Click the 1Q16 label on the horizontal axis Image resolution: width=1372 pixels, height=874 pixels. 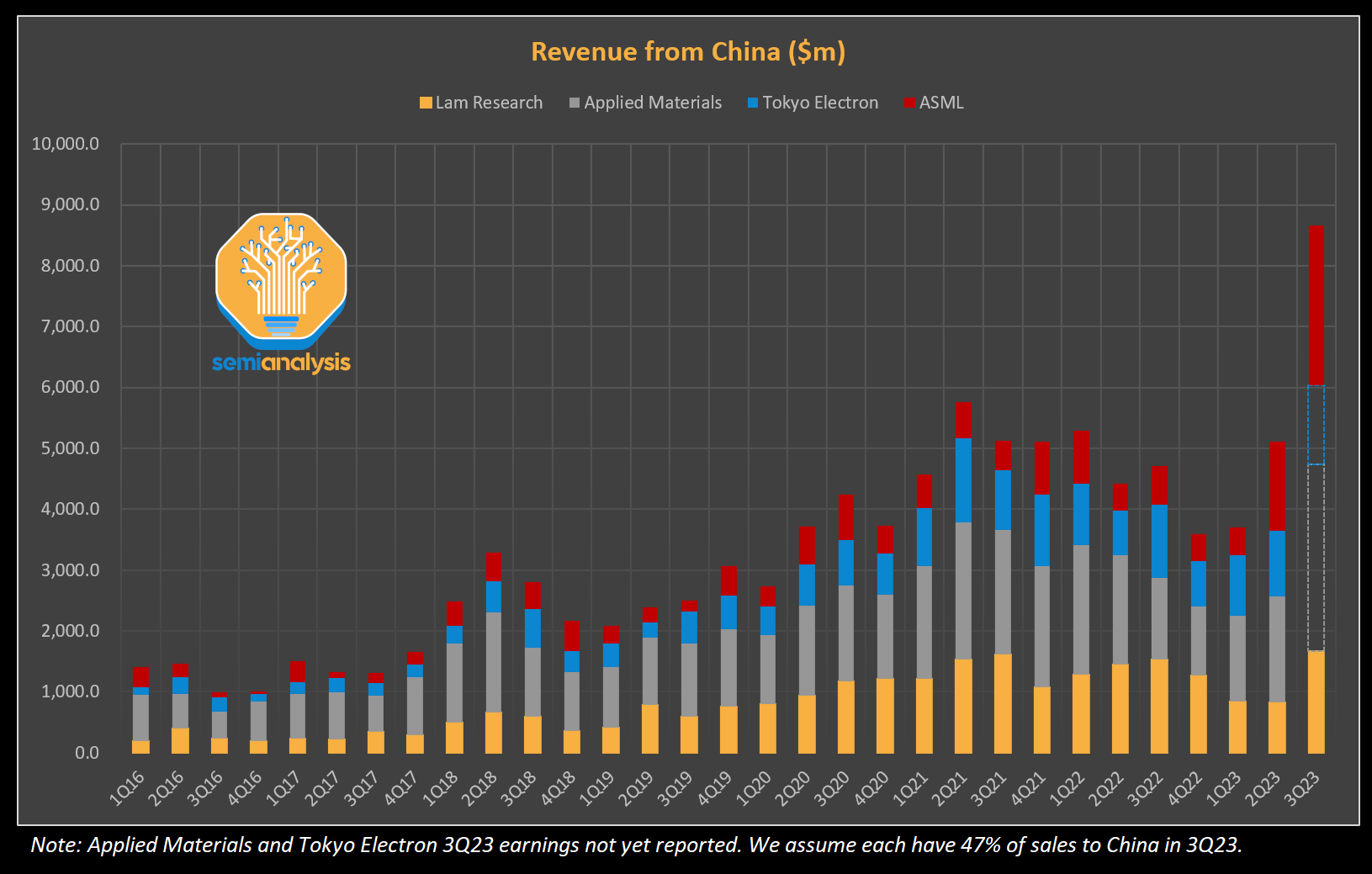tap(127, 788)
